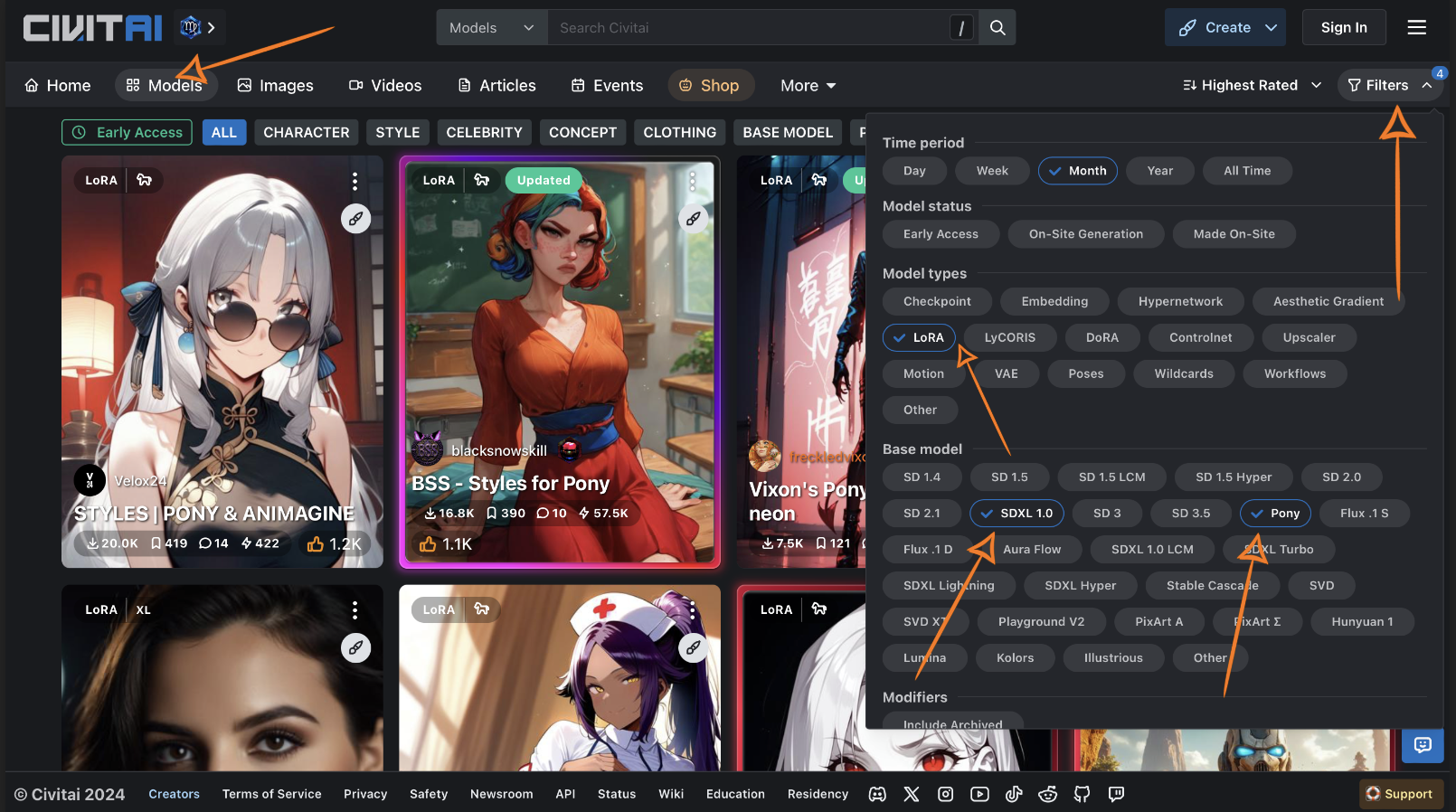Expand the Create button dropdown
1456x812 pixels.
coord(1271,28)
